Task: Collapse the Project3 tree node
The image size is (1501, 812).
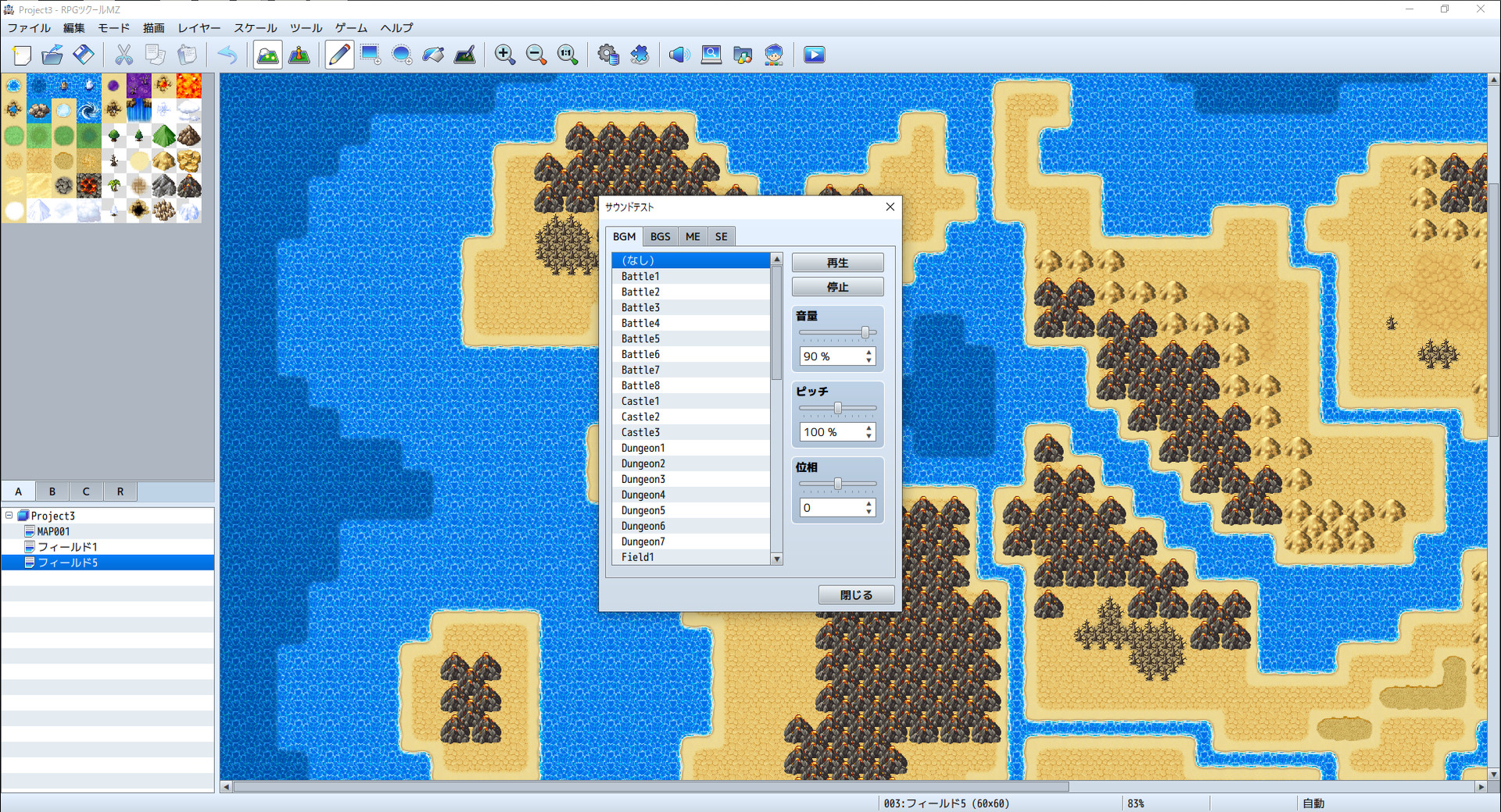Action: point(9,516)
